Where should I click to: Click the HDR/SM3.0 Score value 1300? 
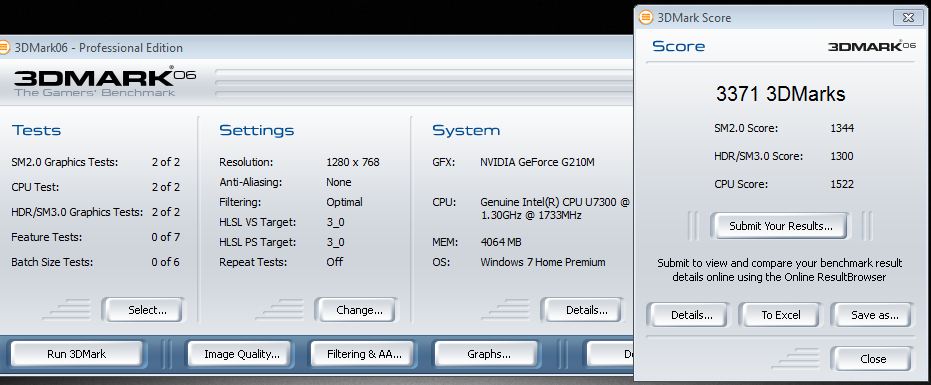(x=842, y=156)
